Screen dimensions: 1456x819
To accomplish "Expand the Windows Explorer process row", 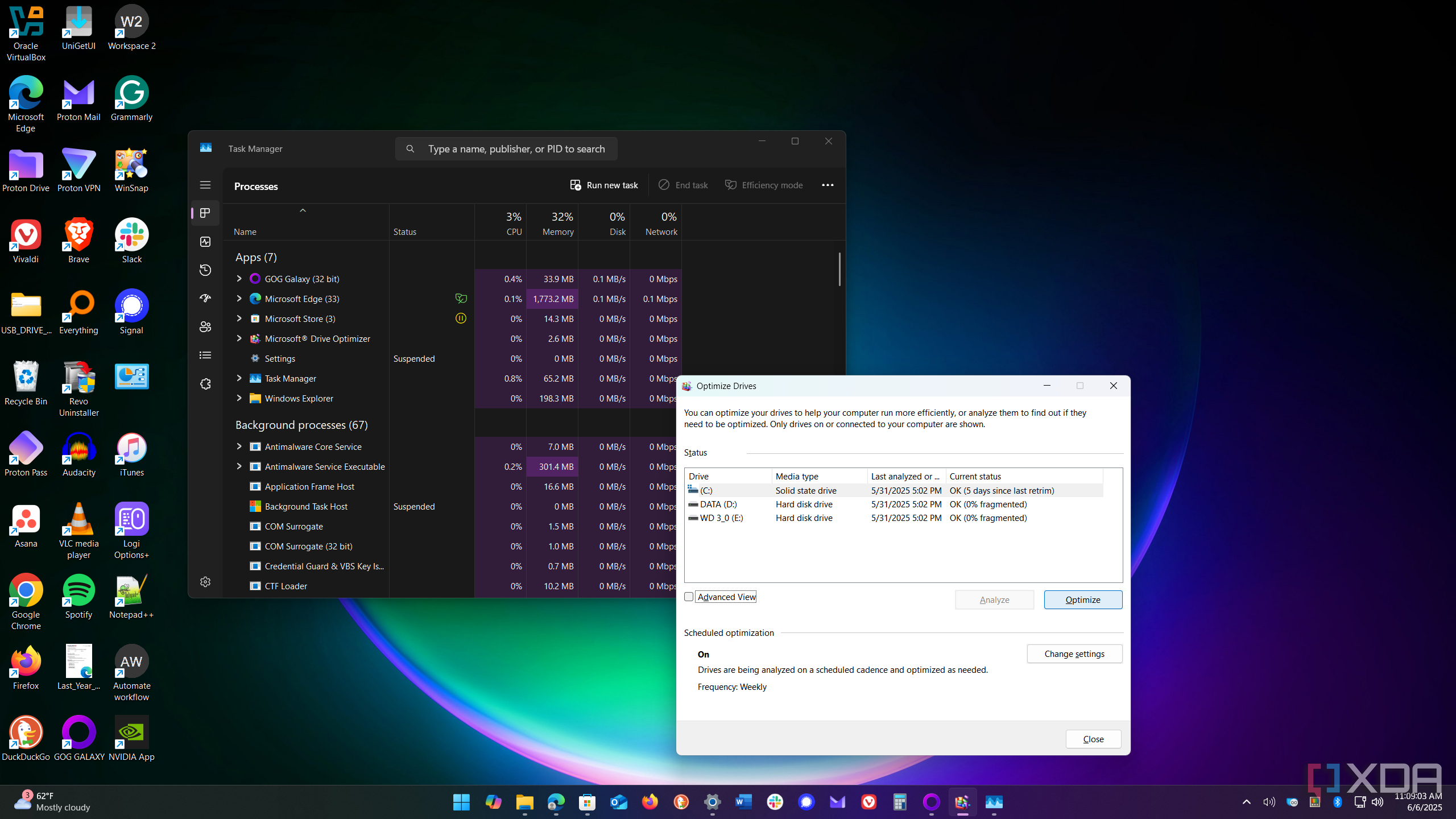I will (239, 398).
